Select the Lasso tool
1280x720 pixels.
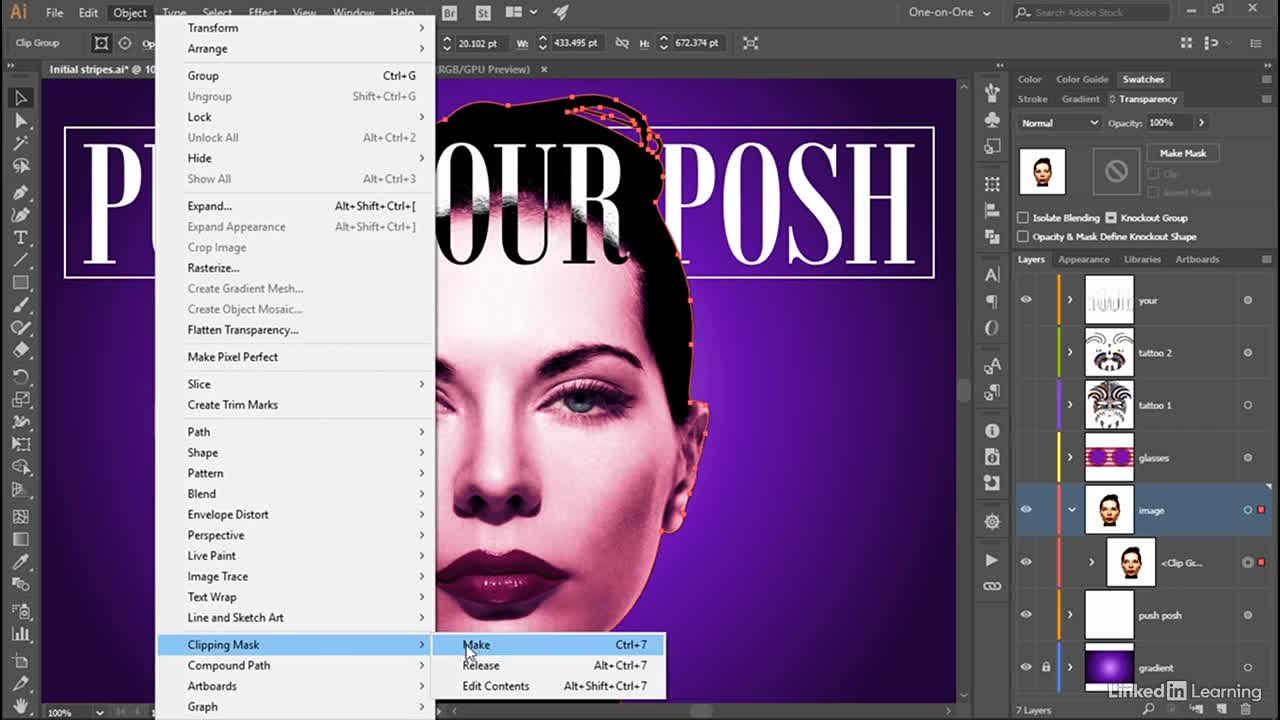click(x=21, y=167)
